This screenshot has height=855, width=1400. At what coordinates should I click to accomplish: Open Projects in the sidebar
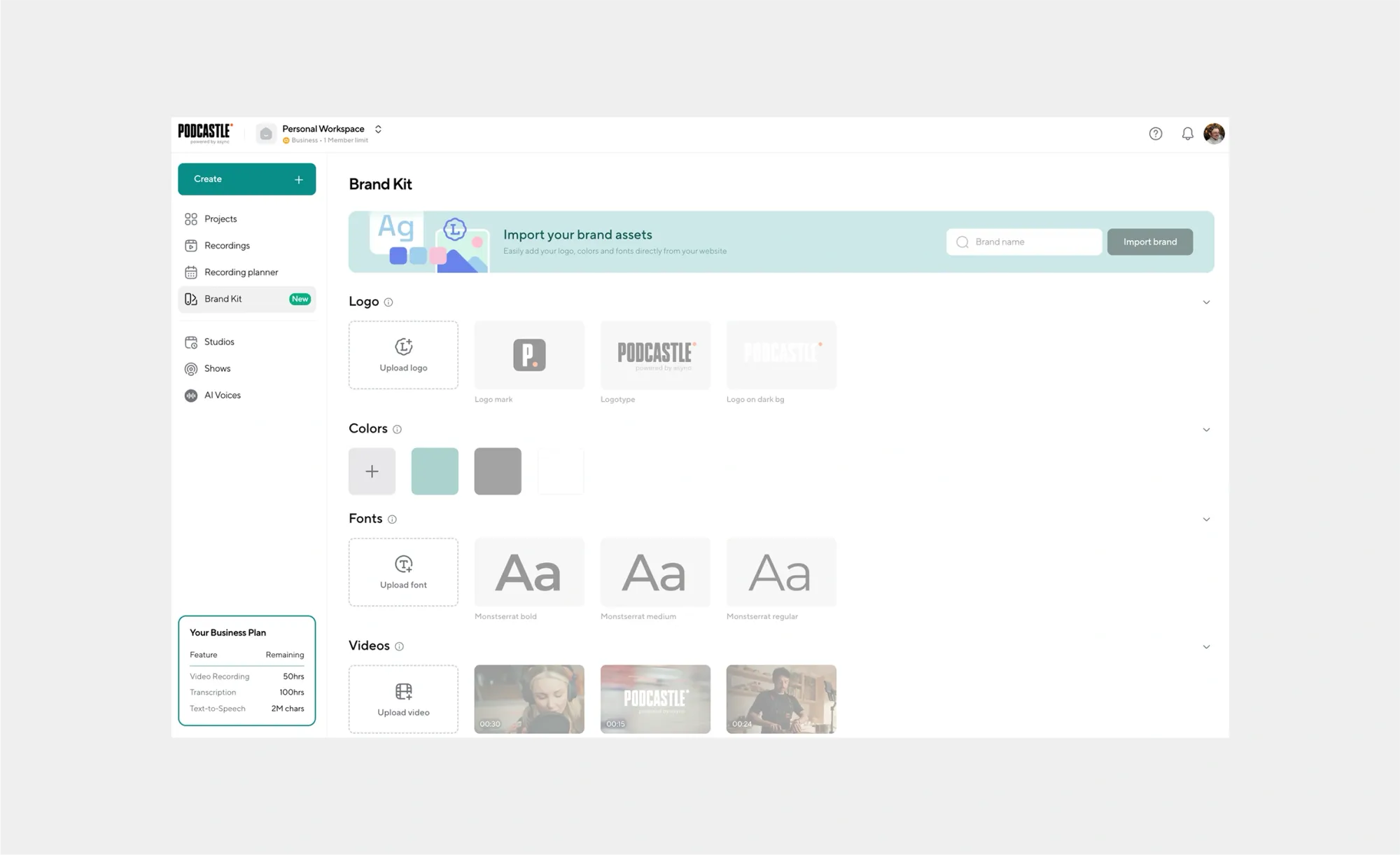(x=220, y=219)
